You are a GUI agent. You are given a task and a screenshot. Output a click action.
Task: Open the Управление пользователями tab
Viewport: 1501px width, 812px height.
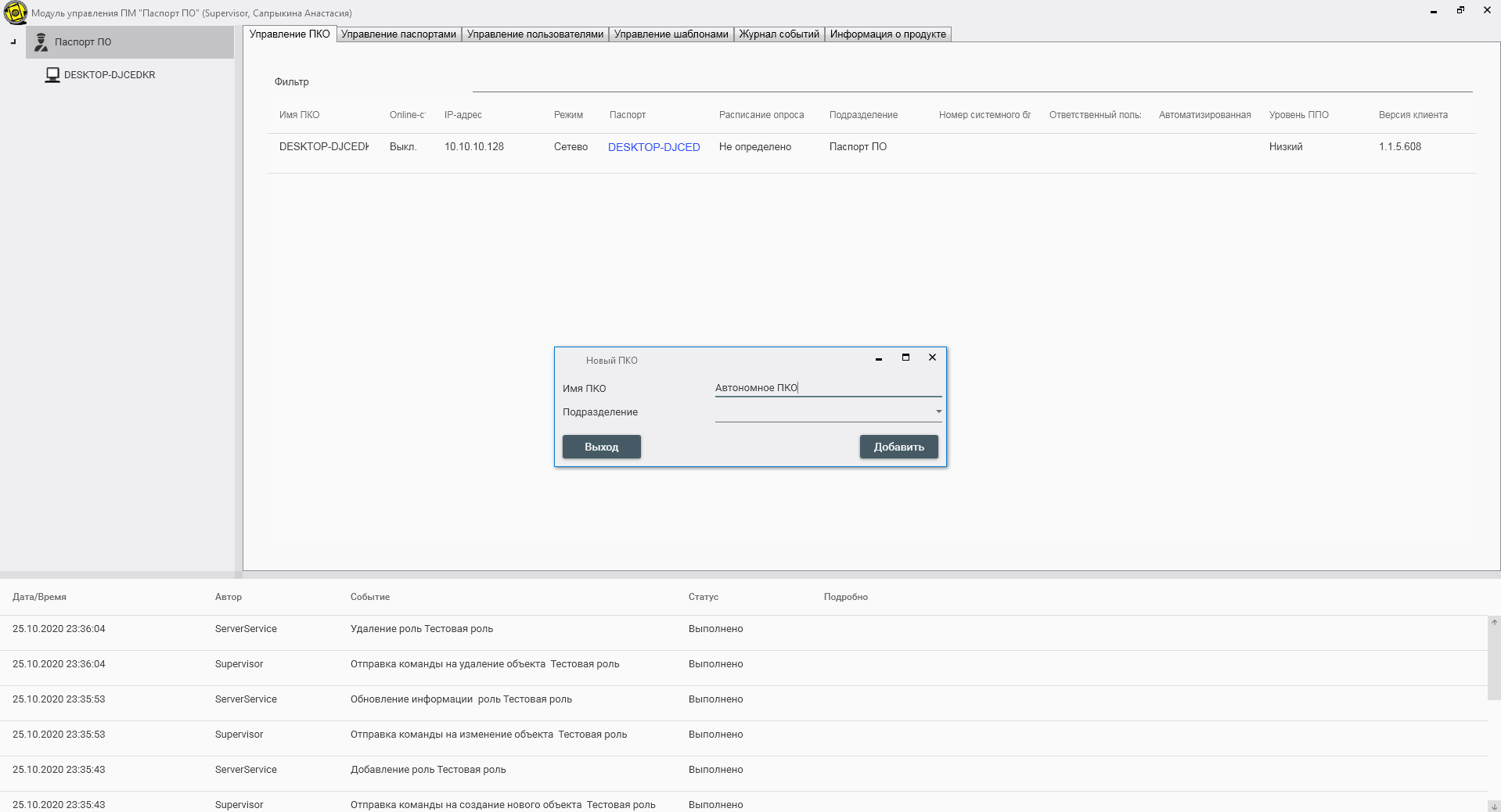535,34
